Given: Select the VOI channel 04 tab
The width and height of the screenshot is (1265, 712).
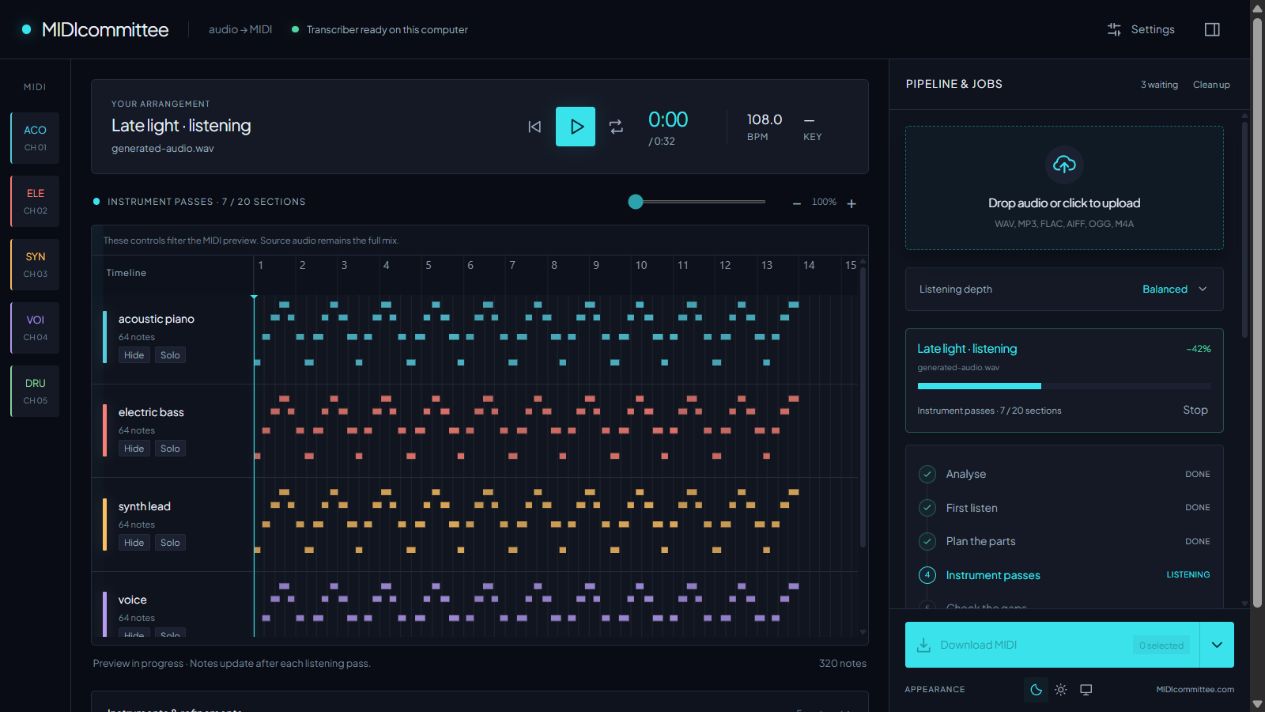Looking at the screenshot, I should point(35,327).
